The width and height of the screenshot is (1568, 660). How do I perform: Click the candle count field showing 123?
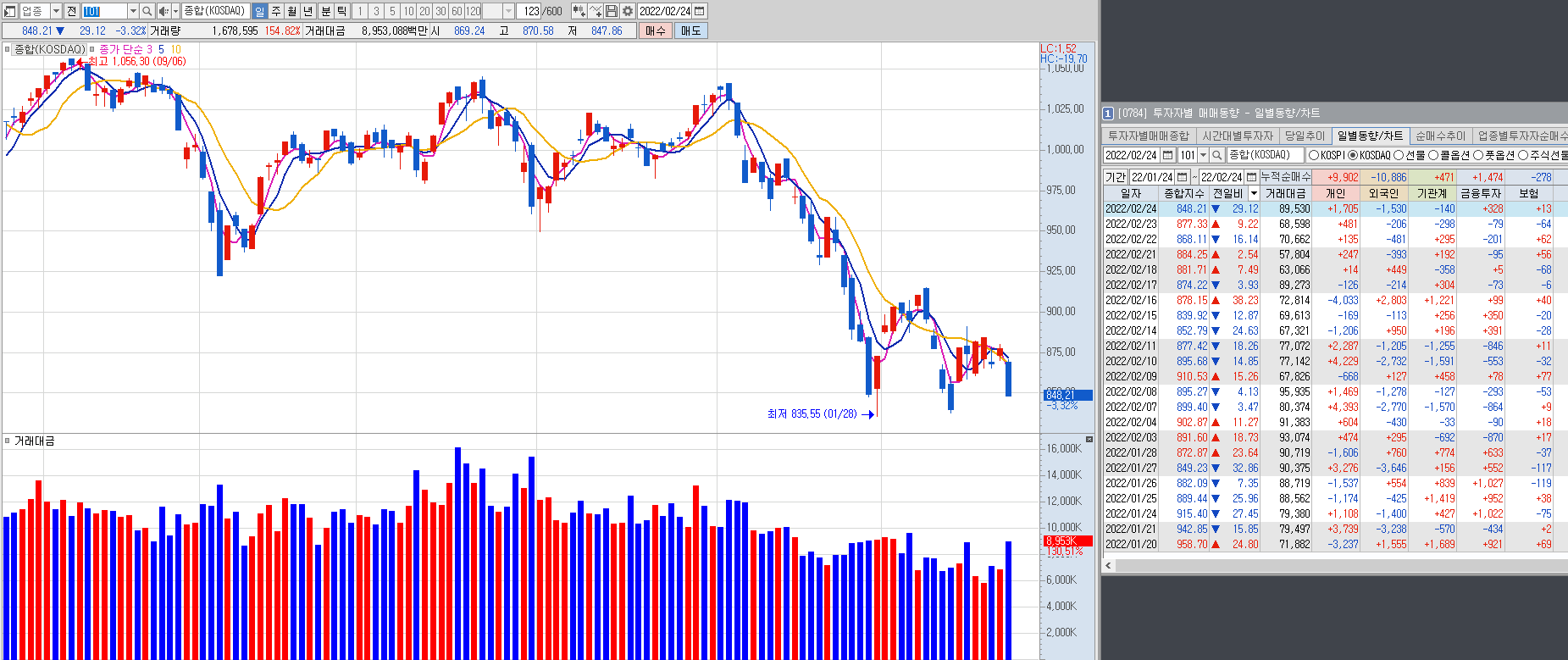coord(529,11)
